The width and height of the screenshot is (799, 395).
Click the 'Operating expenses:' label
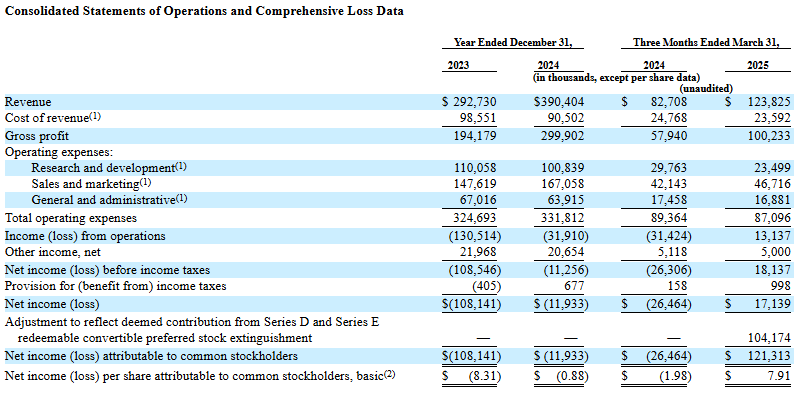coord(59,152)
